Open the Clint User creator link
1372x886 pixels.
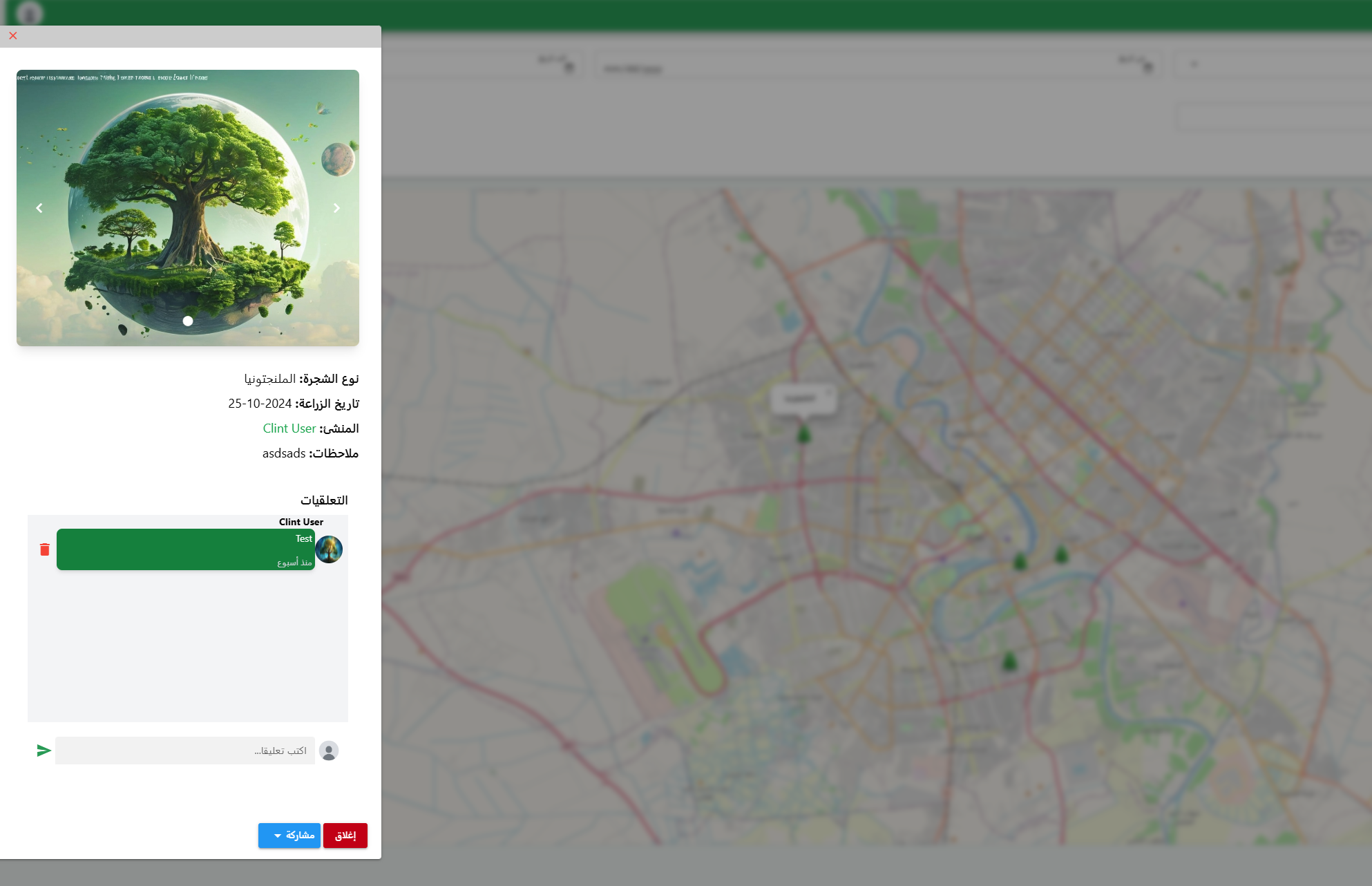coord(289,428)
